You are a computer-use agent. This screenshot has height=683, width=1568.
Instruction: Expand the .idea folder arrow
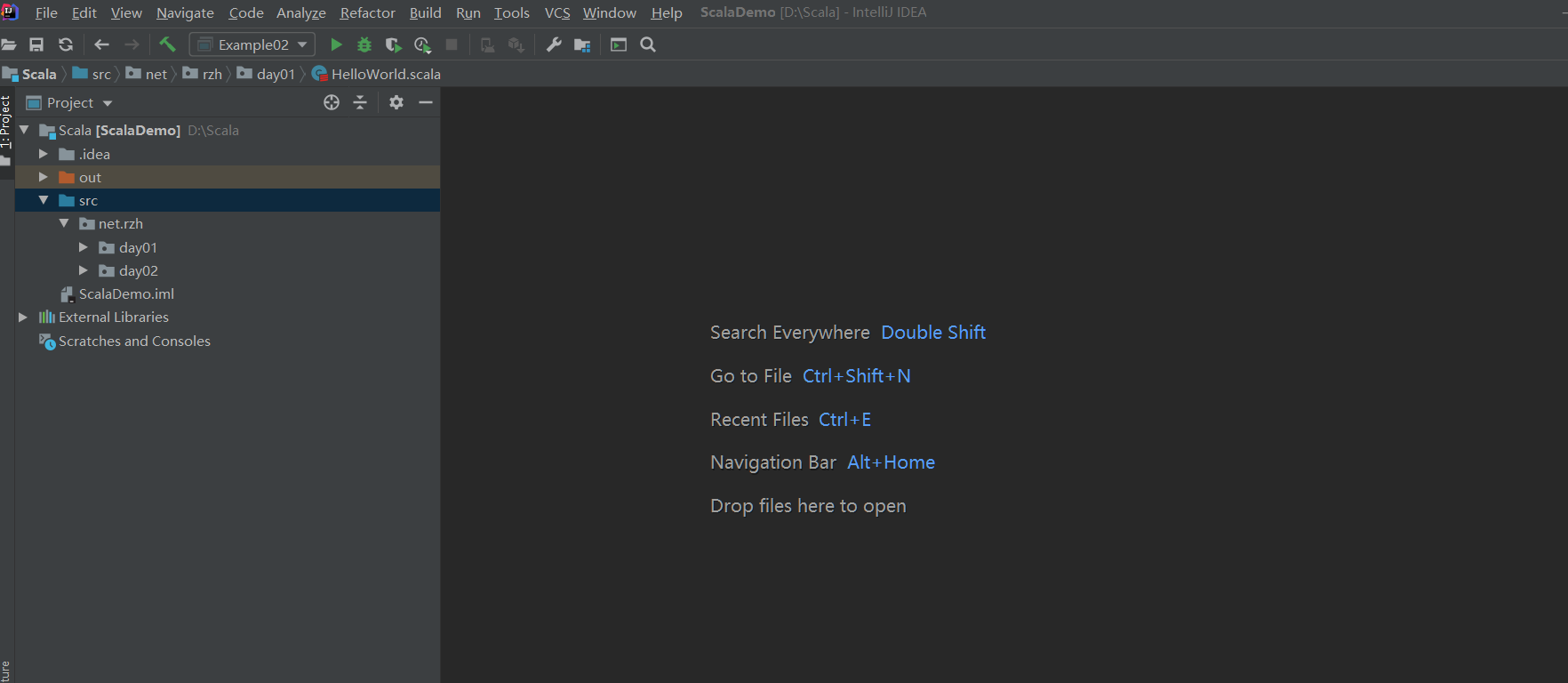click(43, 154)
